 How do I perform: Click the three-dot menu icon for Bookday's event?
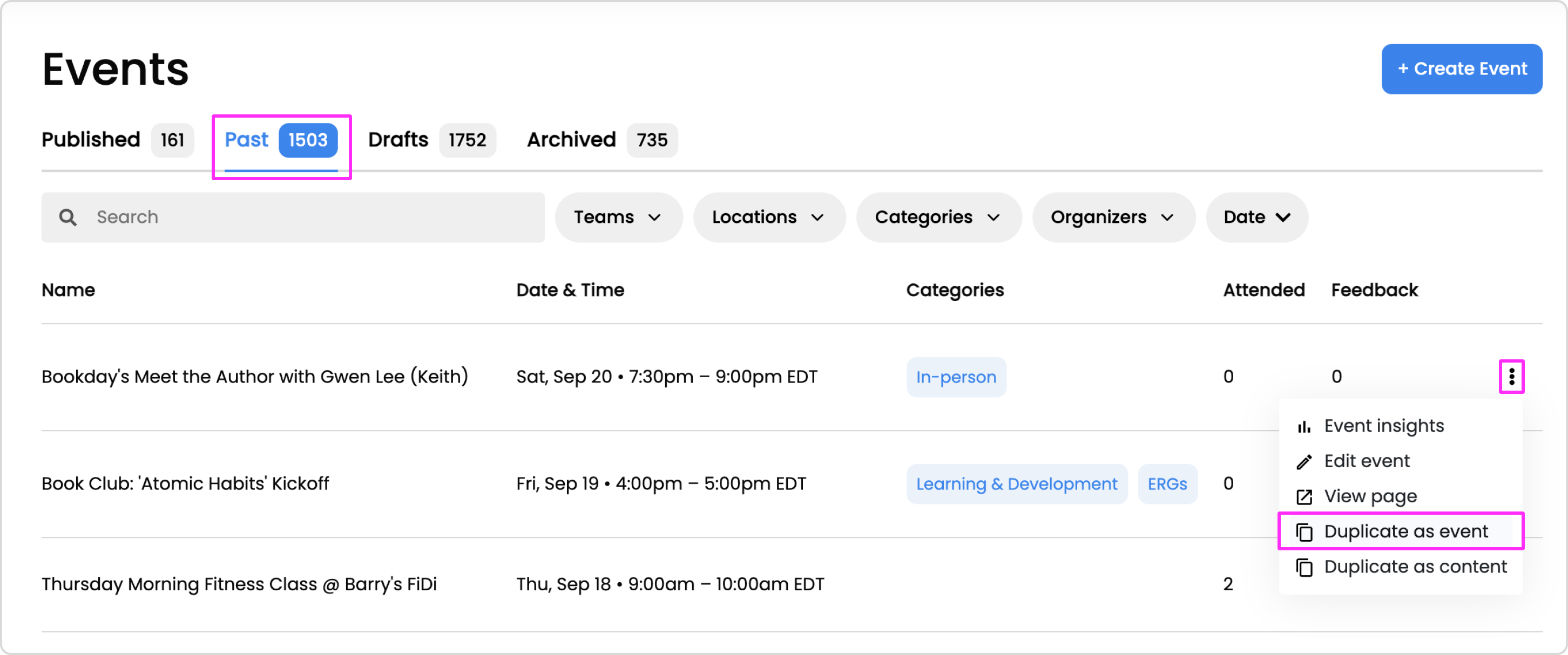[1511, 377]
